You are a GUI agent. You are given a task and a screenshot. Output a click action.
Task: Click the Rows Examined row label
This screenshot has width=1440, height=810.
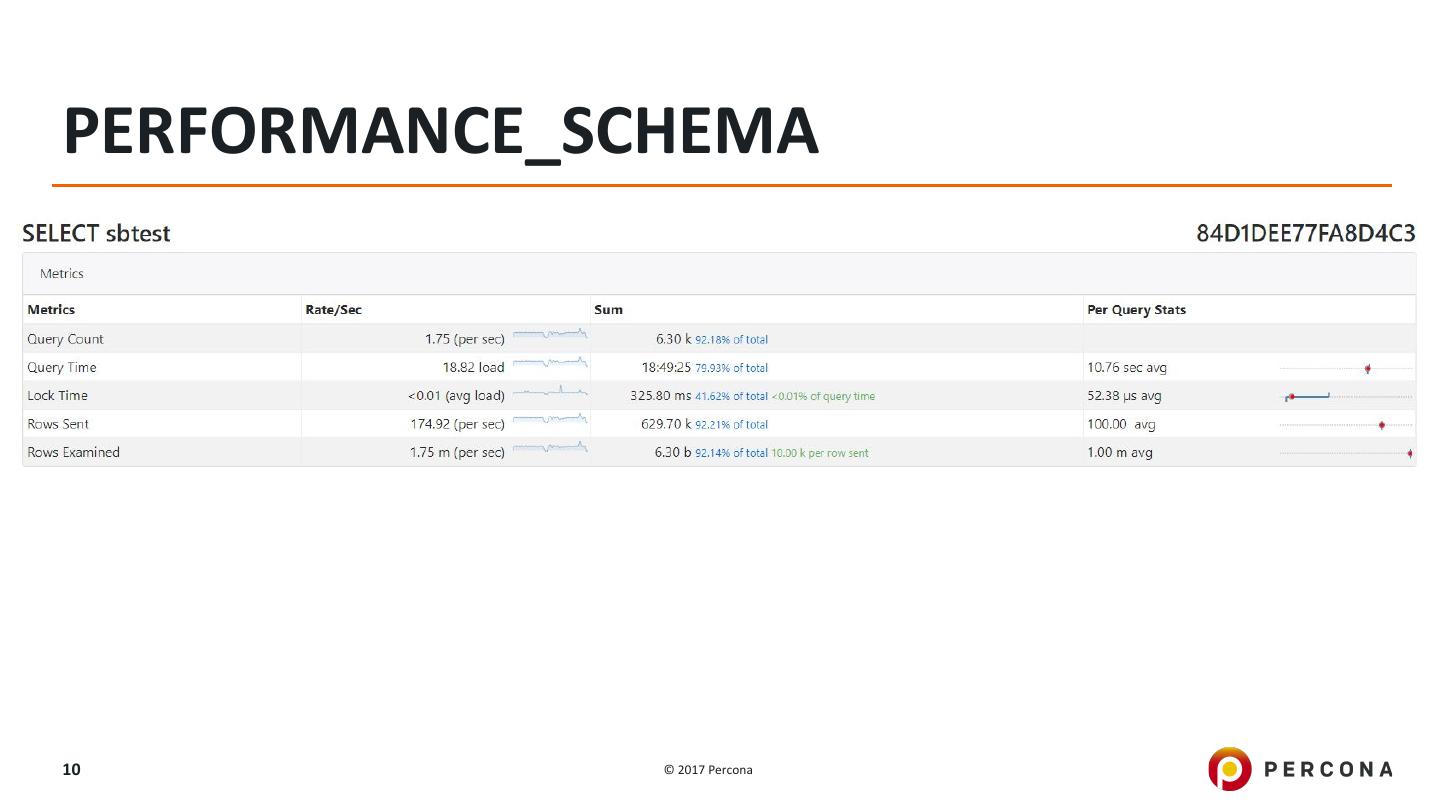pyautogui.click(x=73, y=452)
